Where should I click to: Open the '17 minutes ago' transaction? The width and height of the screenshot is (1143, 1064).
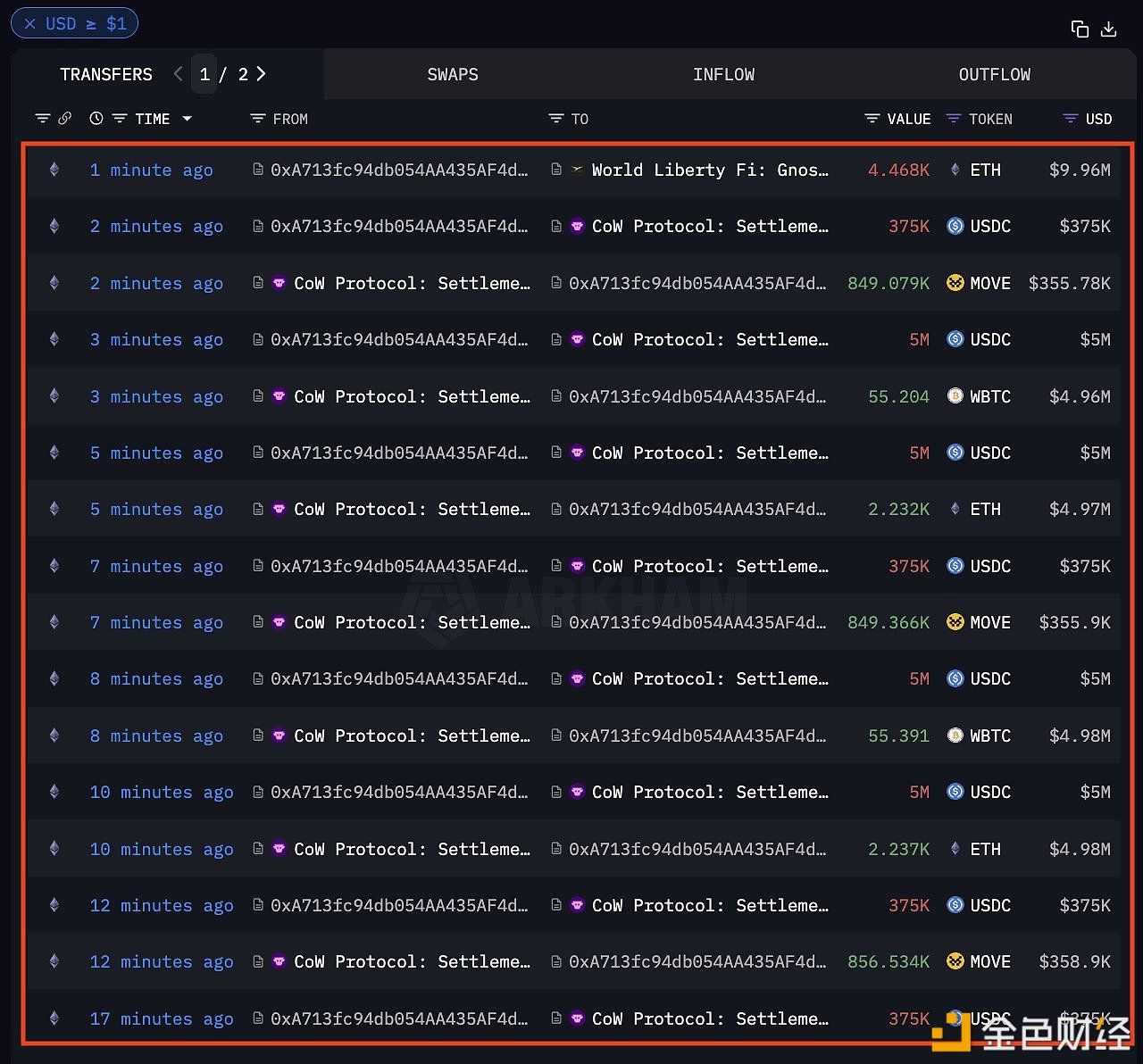[162, 1018]
